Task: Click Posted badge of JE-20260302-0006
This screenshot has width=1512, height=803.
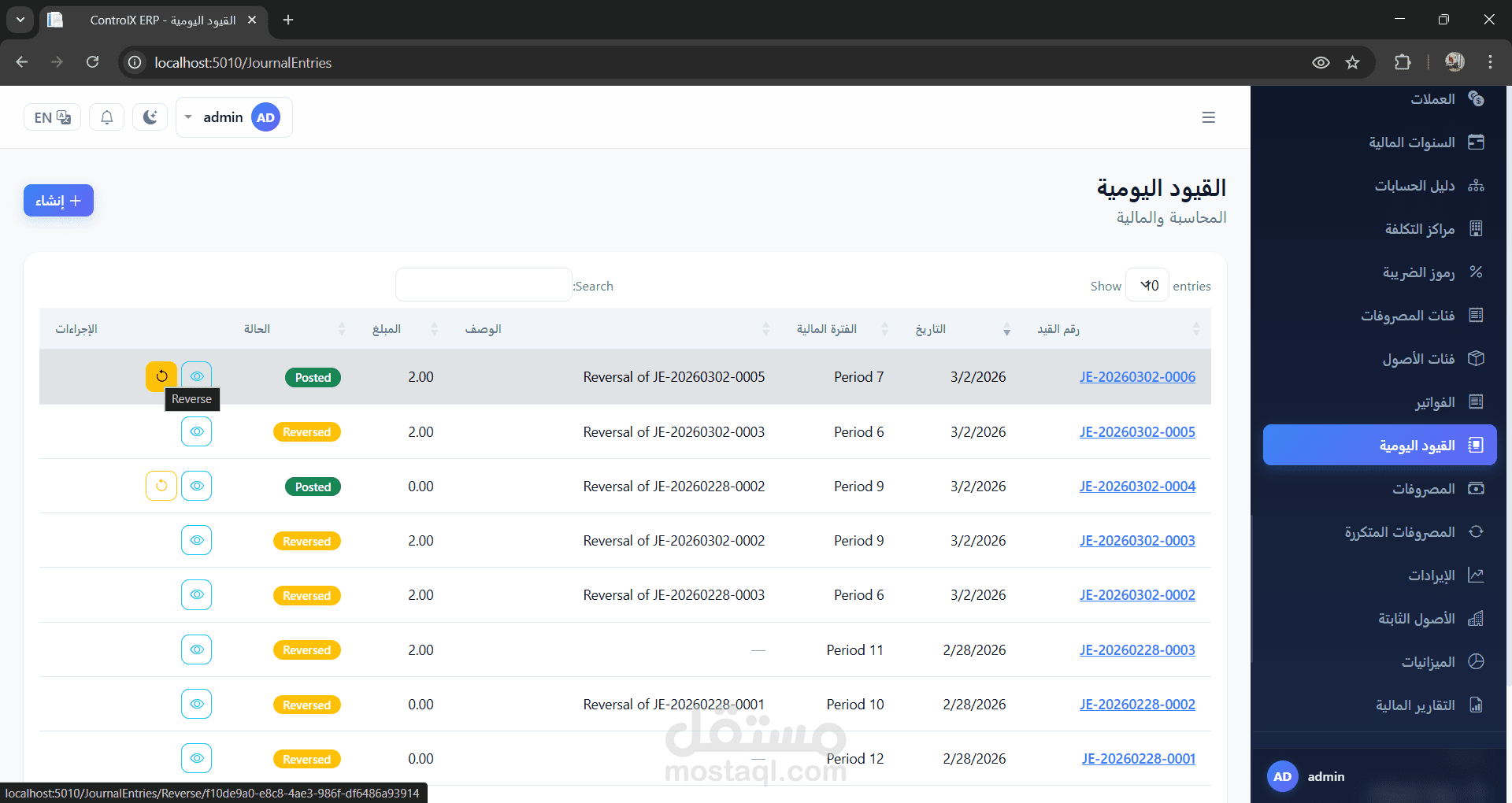Action: [313, 377]
